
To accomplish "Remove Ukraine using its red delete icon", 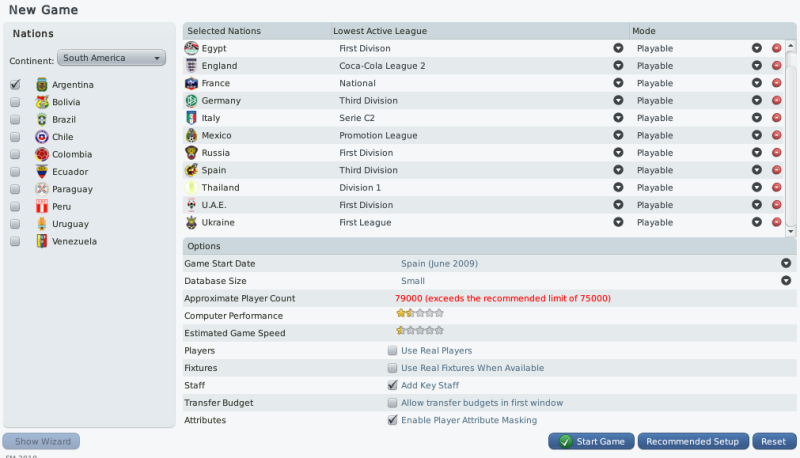I will [x=777, y=222].
